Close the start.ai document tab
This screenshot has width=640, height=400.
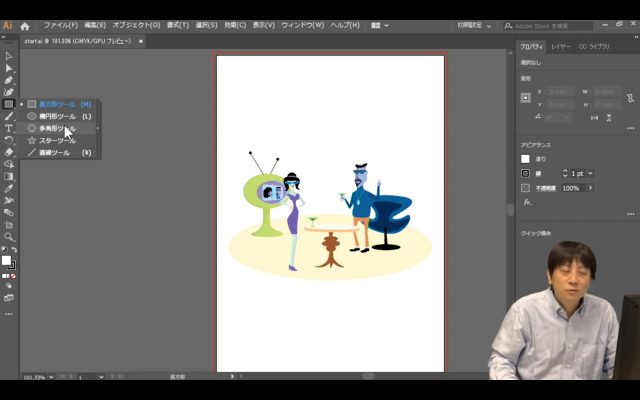(141, 41)
